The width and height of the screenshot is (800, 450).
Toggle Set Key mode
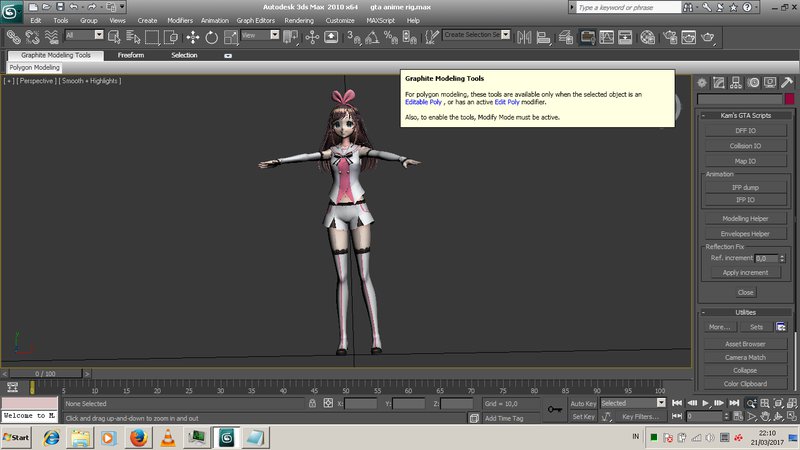coord(583,417)
